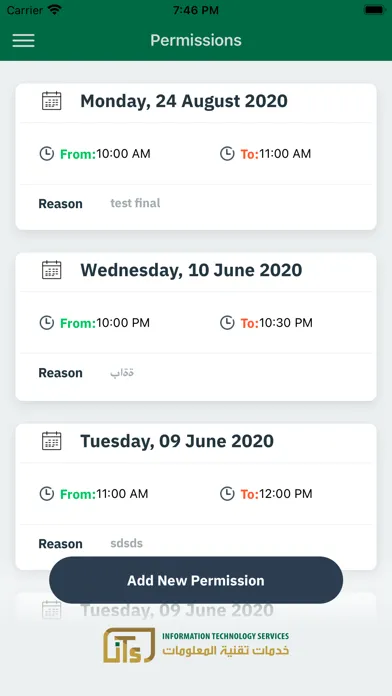Tap the Permissions page title

(x=196, y=40)
